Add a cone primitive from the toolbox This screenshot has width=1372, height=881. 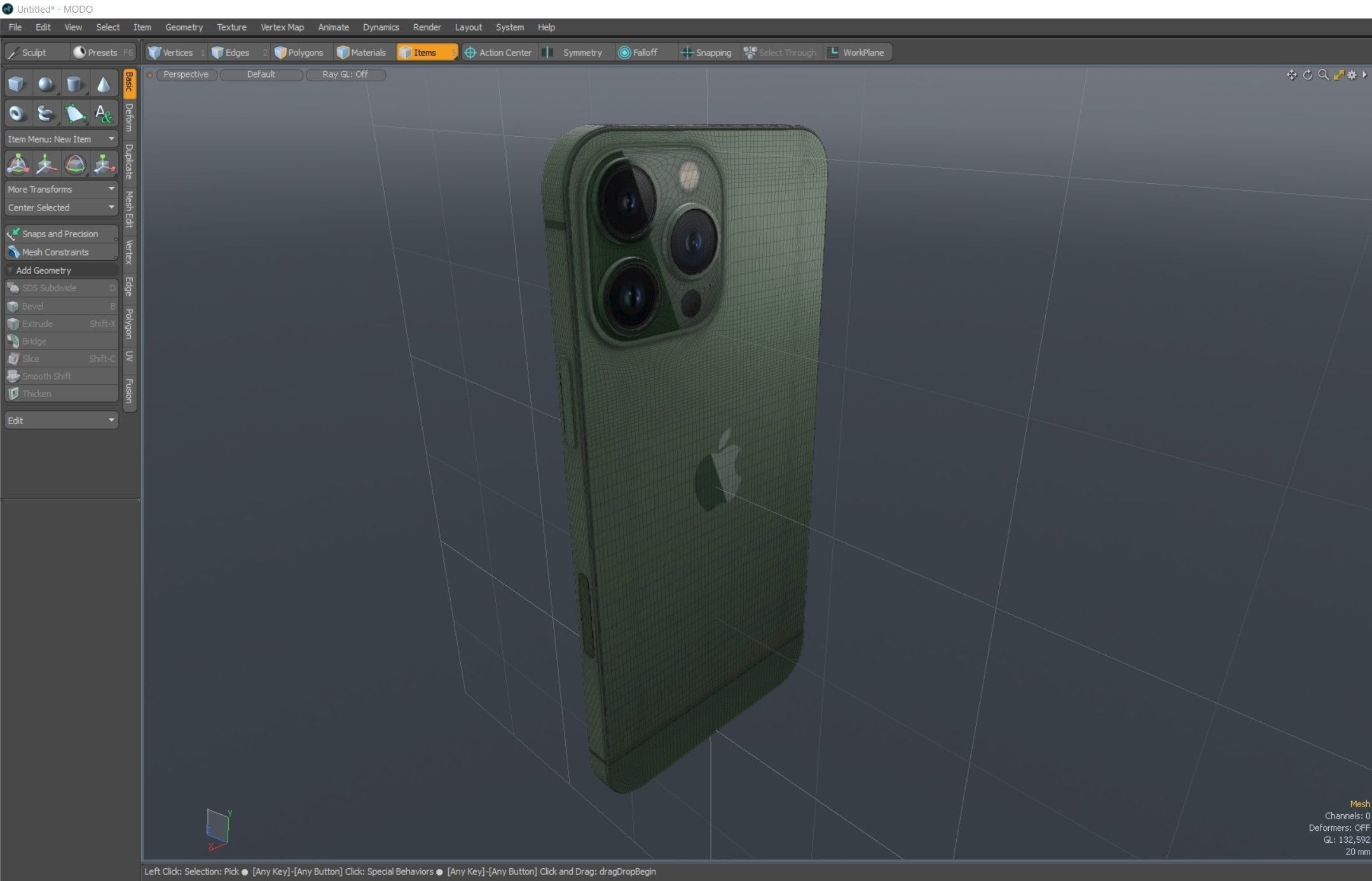(x=103, y=84)
